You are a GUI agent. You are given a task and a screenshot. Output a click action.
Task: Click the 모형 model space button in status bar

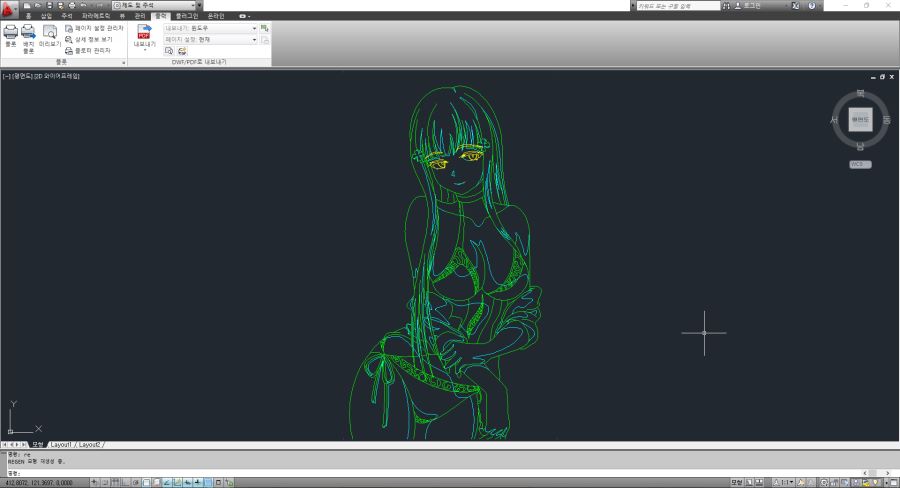point(736,482)
